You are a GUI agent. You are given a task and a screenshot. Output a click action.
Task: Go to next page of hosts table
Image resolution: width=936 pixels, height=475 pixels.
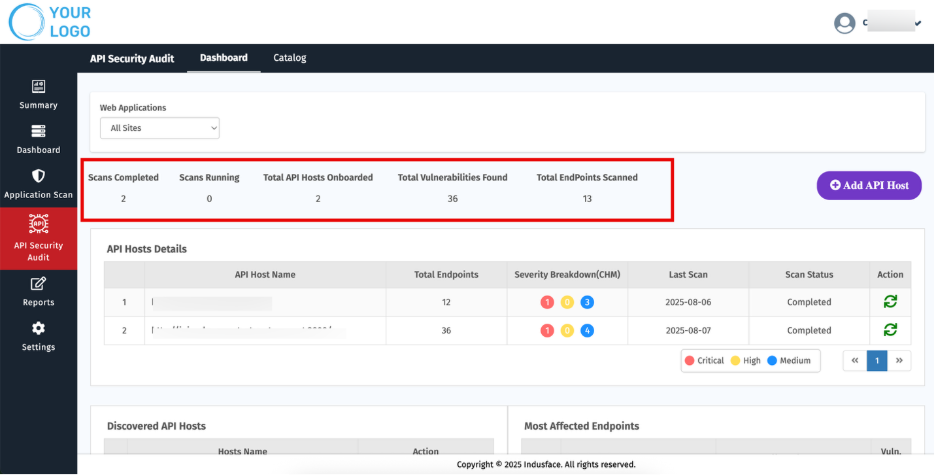(899, 360)
